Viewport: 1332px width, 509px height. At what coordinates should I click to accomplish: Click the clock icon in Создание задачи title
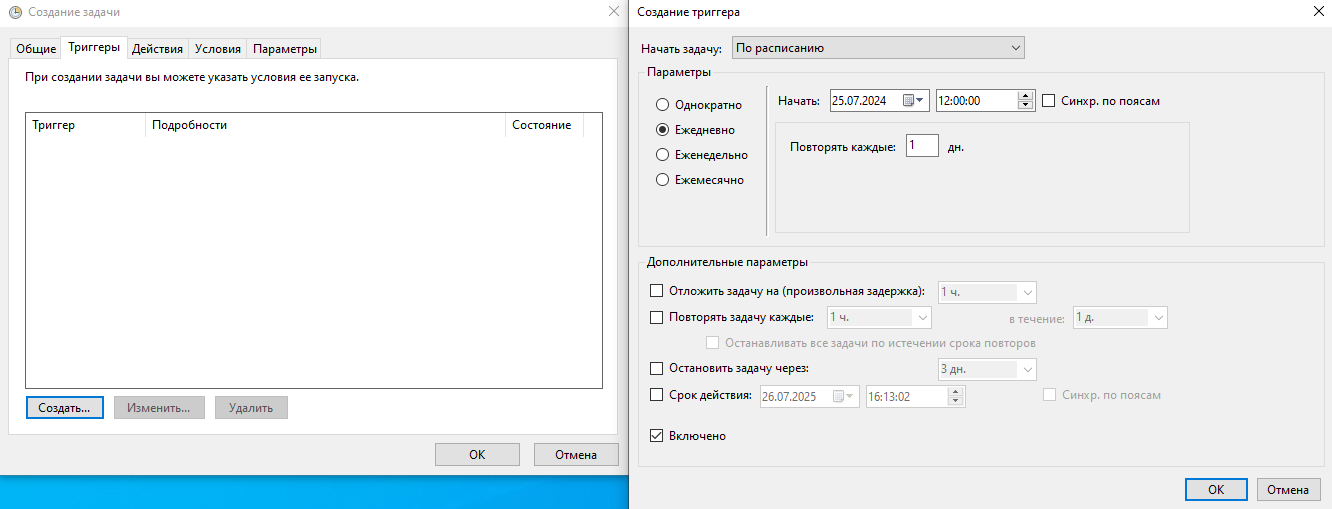pyautogui.click(x=15, y=12)
